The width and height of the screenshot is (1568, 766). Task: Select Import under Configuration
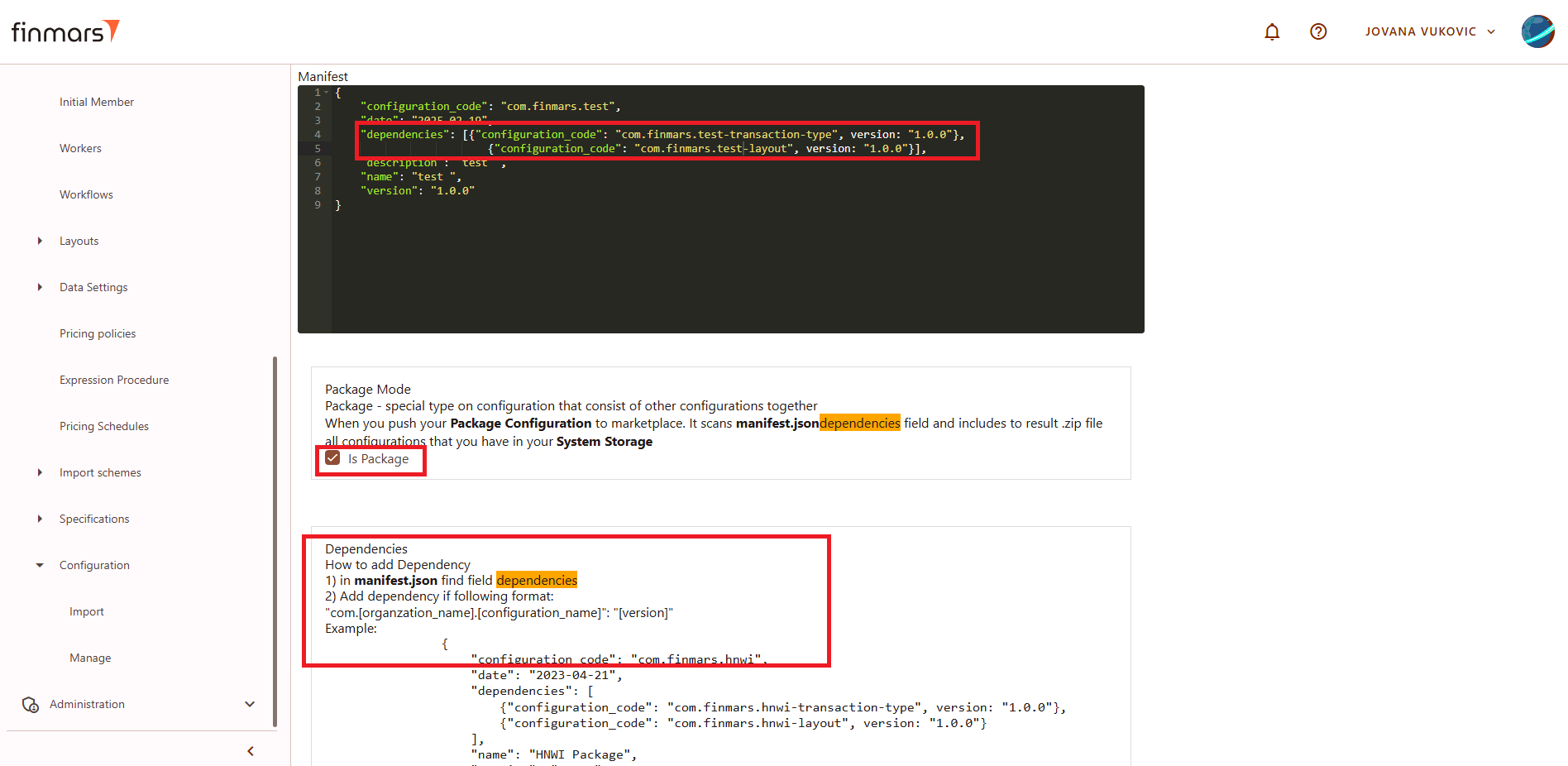pos(87,611)
